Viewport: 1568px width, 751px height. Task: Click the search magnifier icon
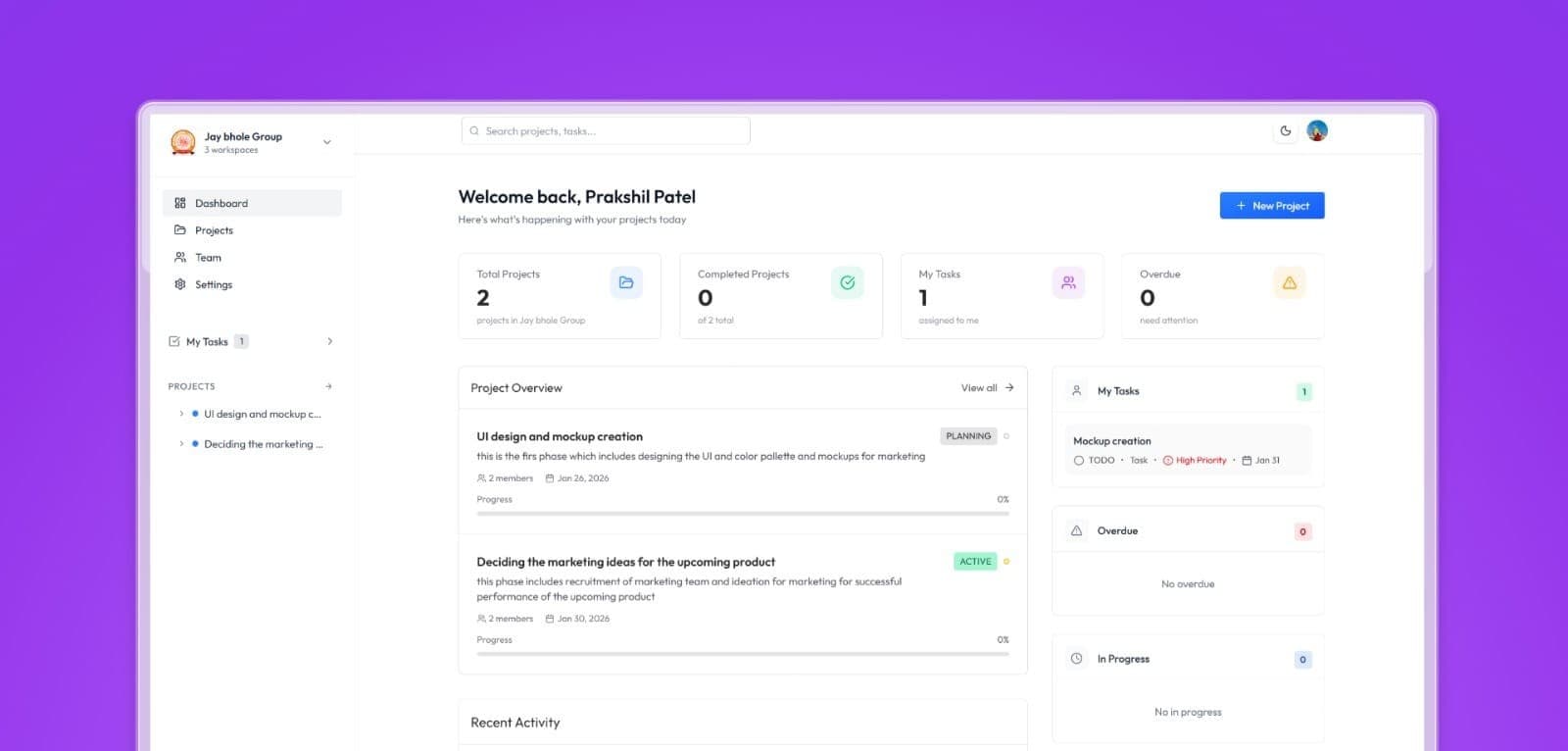pos(475,130)
